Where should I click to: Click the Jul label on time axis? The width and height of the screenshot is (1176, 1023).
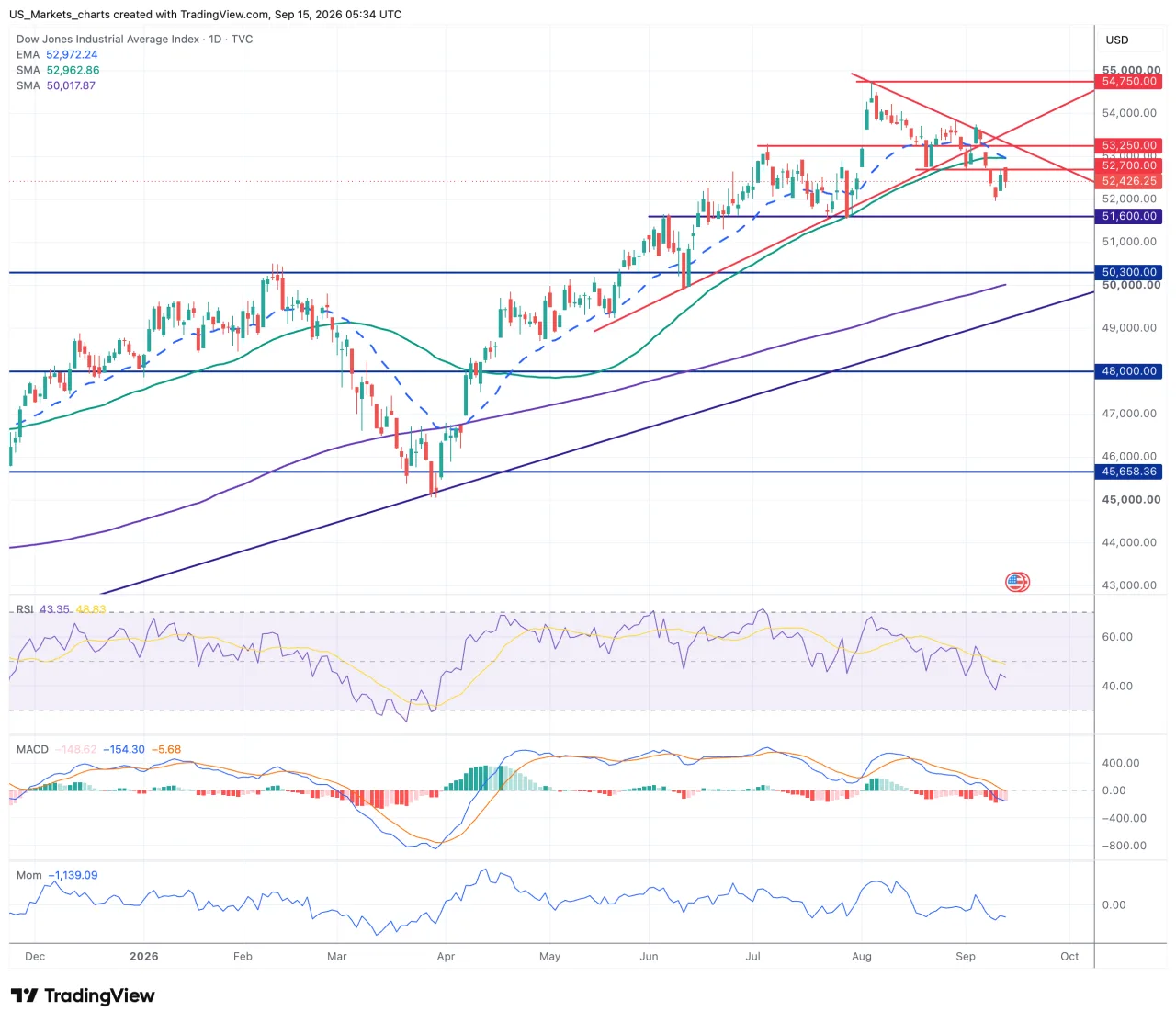[x=752, y=956]
